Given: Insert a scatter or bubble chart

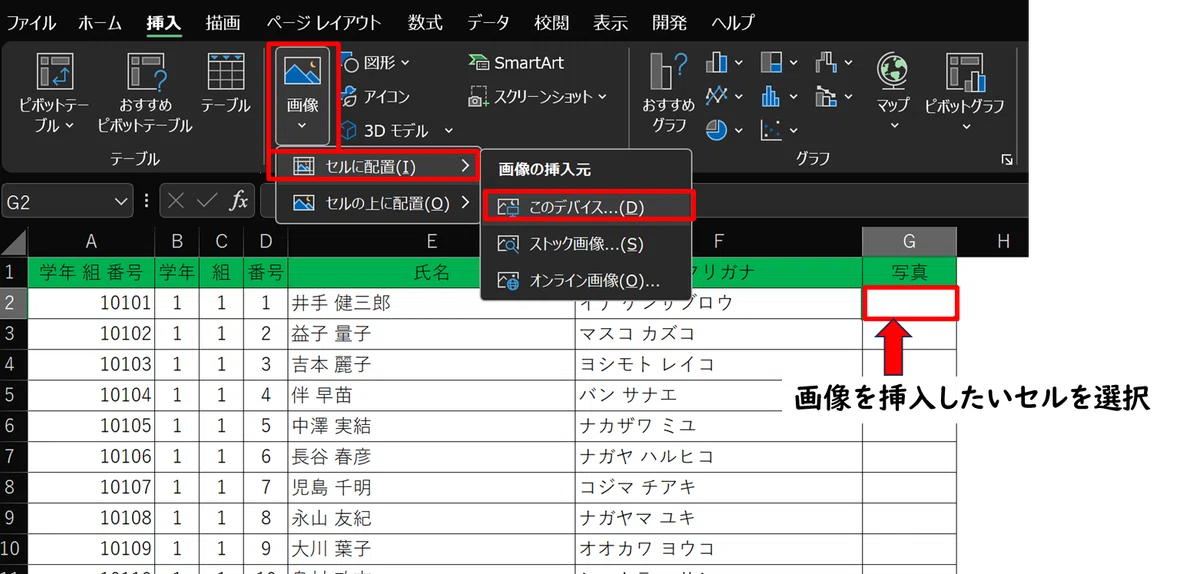Looking at the screenshot, I should [x=770, y=130].
